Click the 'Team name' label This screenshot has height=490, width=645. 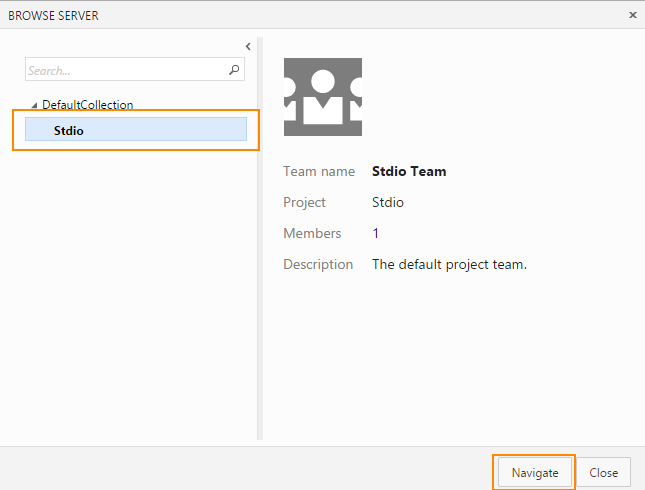click(x=319, y=171)
